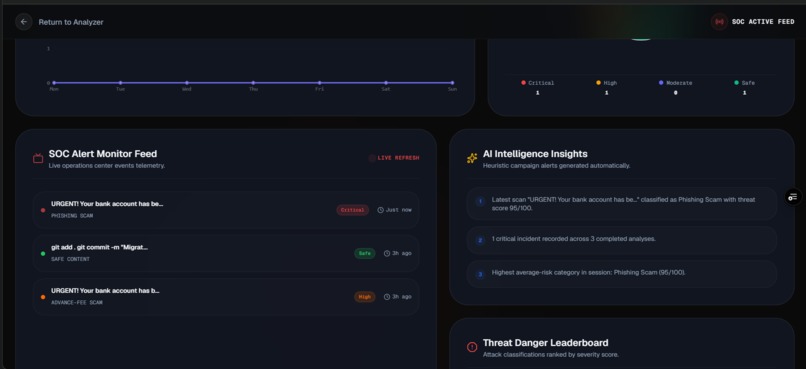This screenshot has width=806, height=369.
Task: Click the Critical legend red dot
Action: coord(523,82)
